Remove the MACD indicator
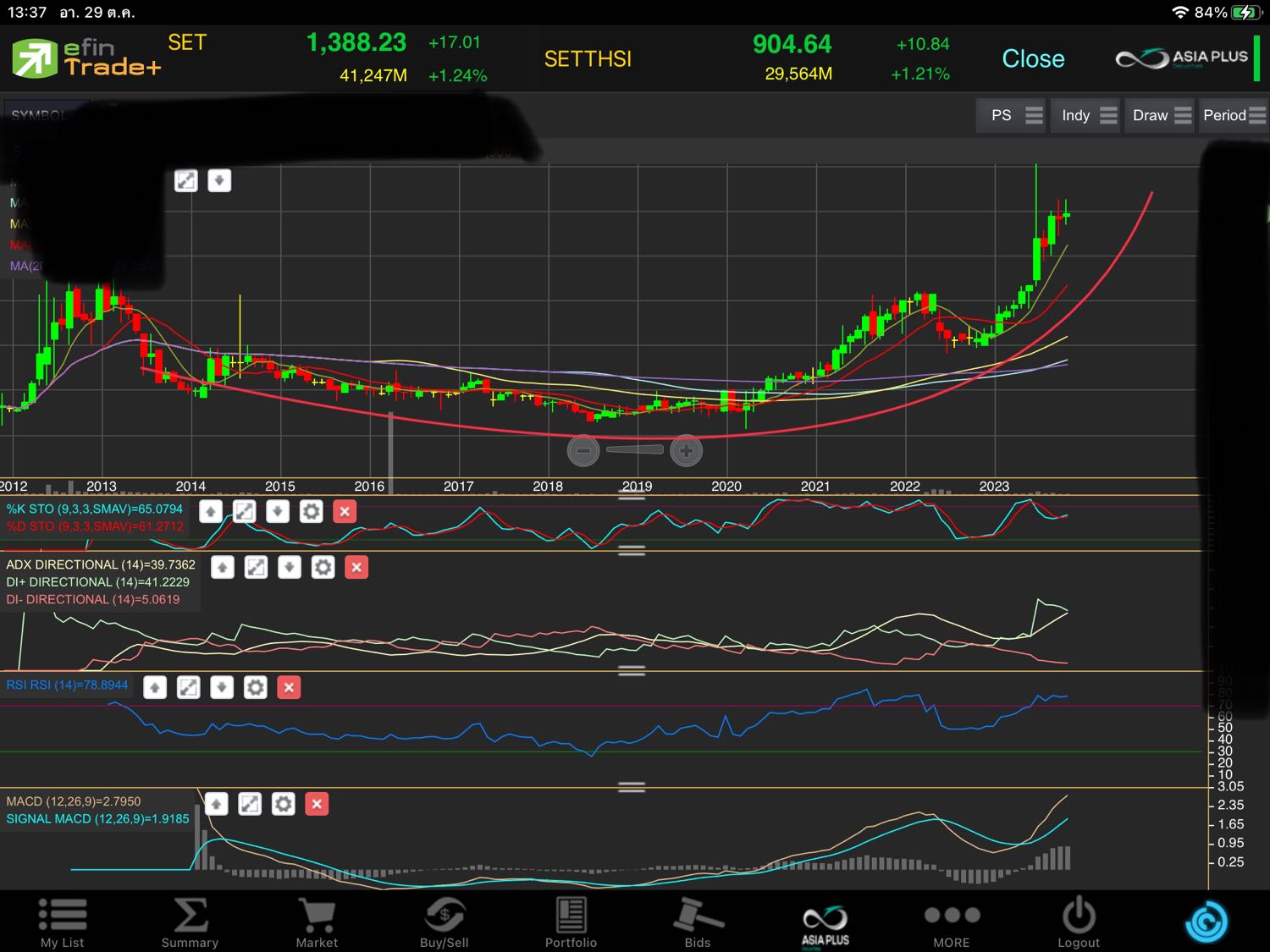The image size is (1270, 952). pyautogui.click(x=317, y=804)
